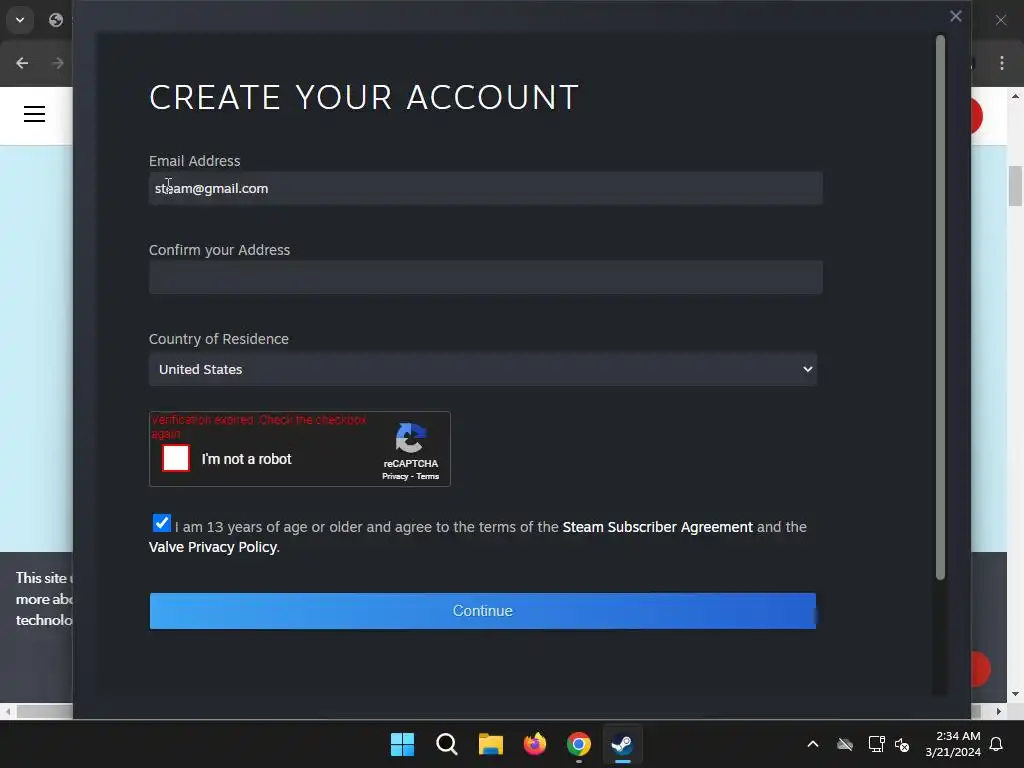Screen dimensions: 1024x768
Task: Open the Windows Start menu
Action: (x=402, y=744)
